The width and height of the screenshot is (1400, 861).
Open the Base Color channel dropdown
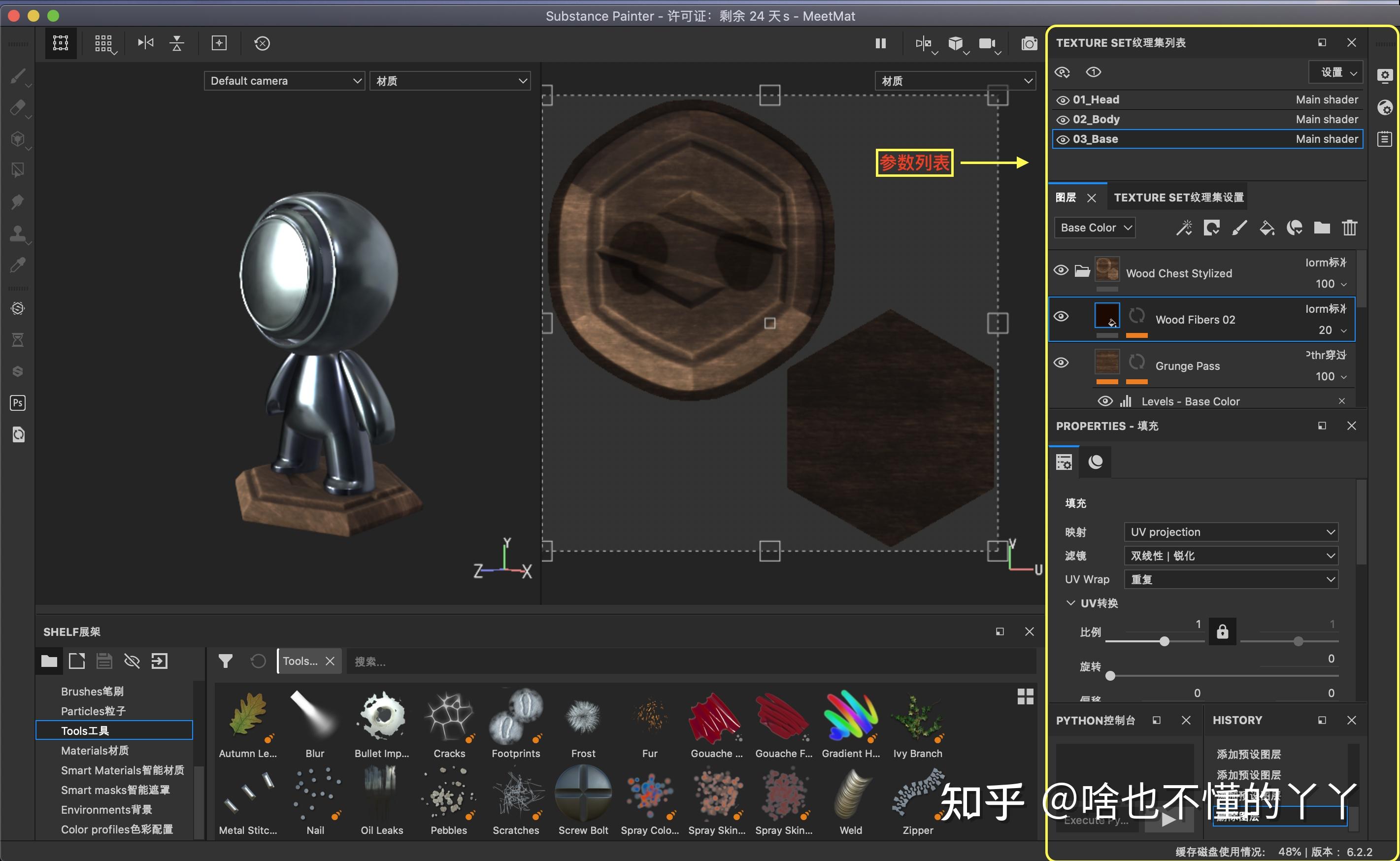1094,227
